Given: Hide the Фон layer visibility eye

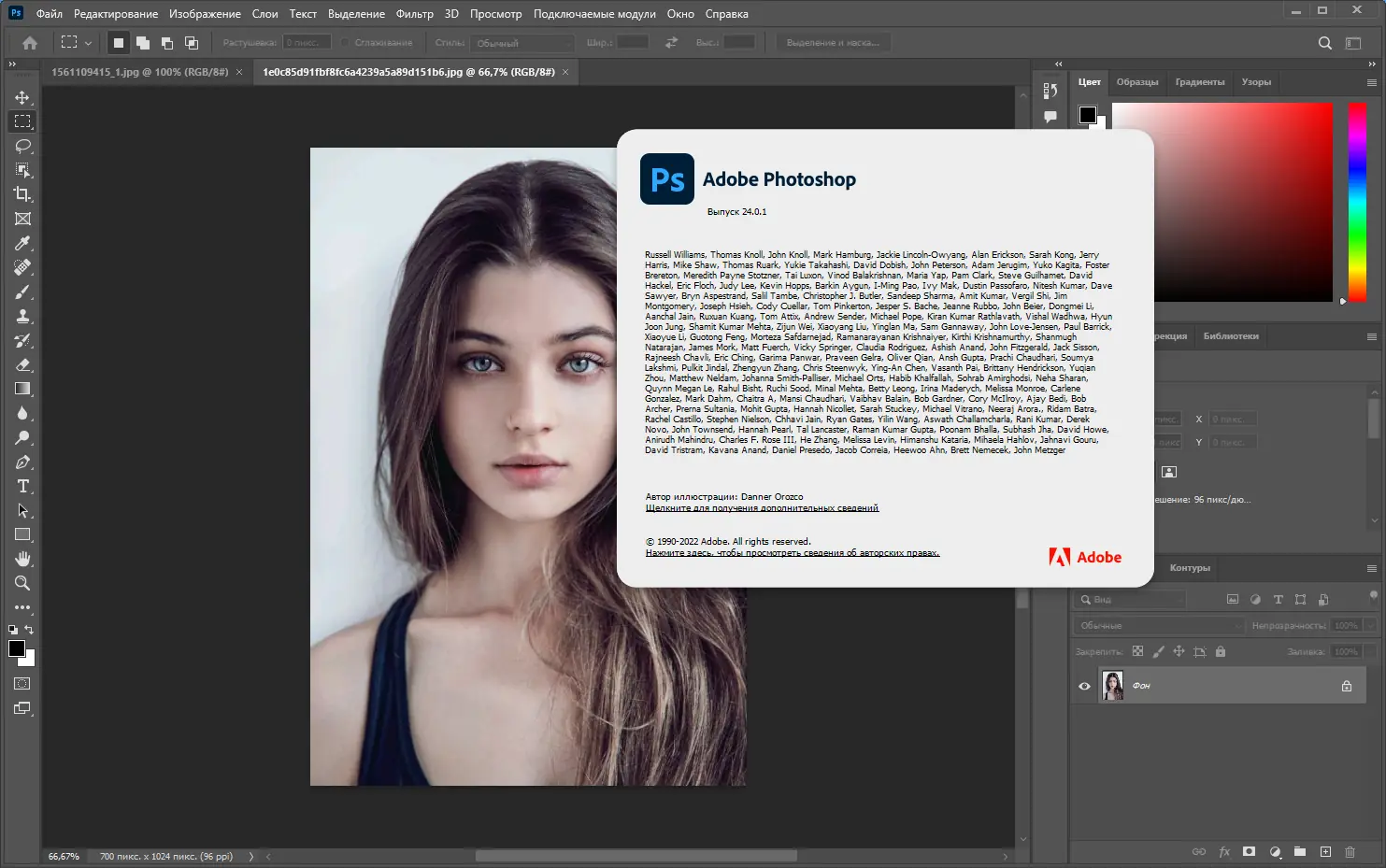Looking at the screenshot, I should pos(1084,686).
